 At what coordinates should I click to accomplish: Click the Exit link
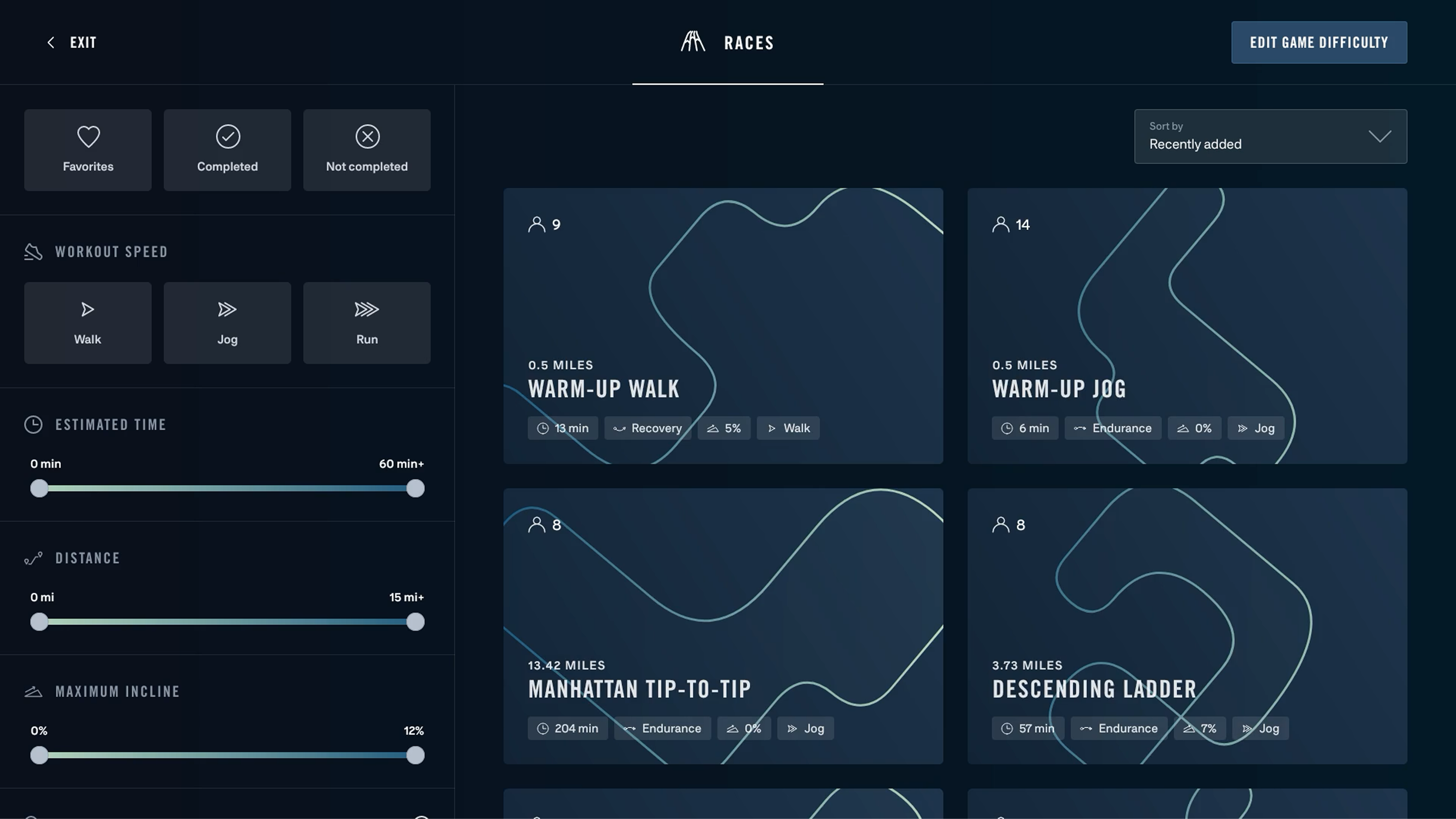click(83, 43)
